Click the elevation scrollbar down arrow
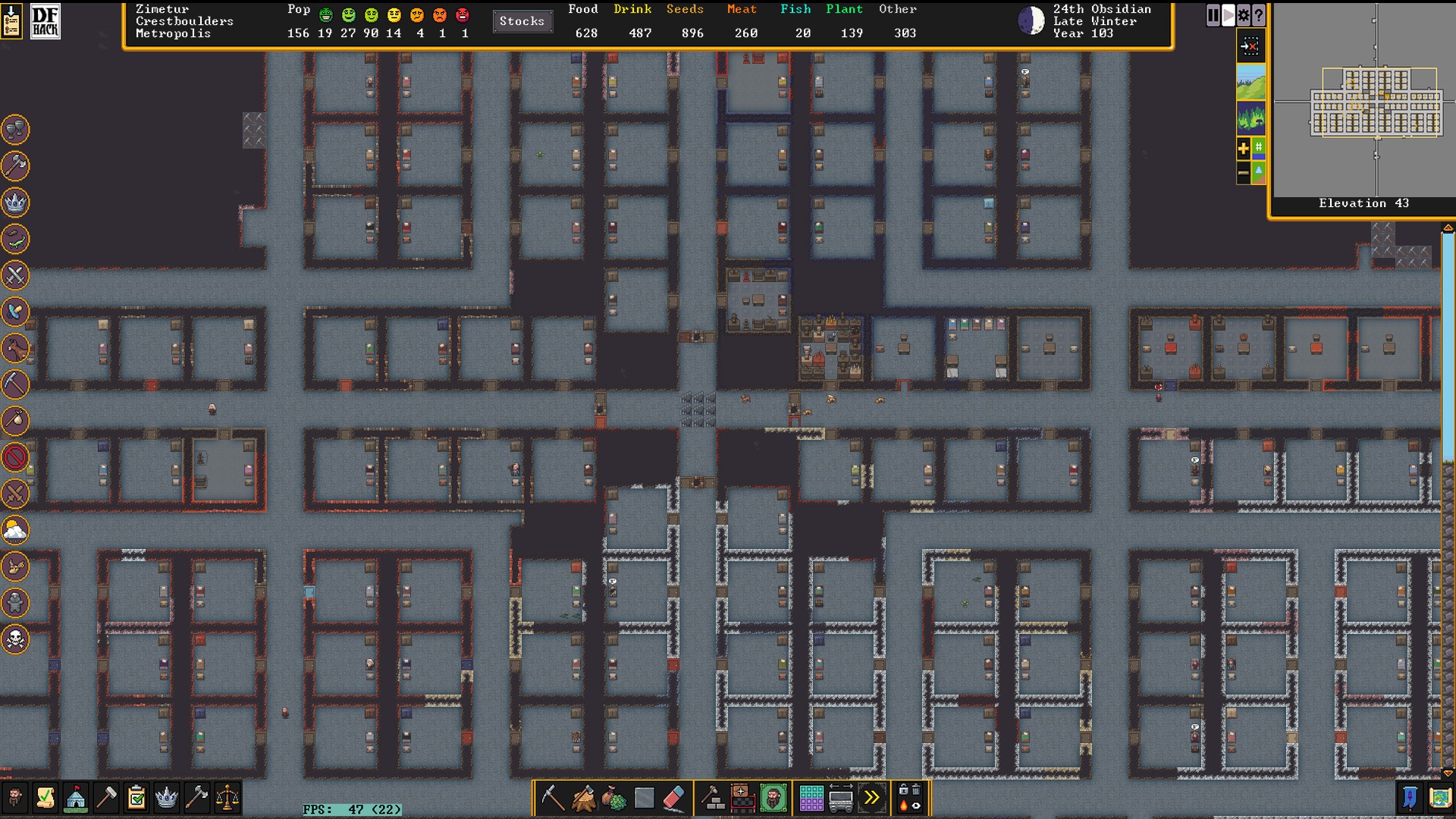1456x819 pixels. click(x=1448, y=773)
